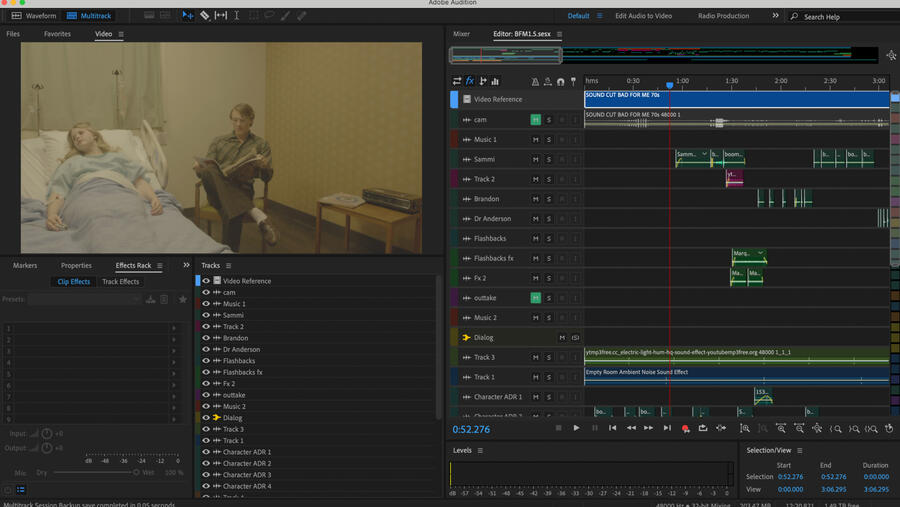Solo the Brandon track

coord(548,199)
